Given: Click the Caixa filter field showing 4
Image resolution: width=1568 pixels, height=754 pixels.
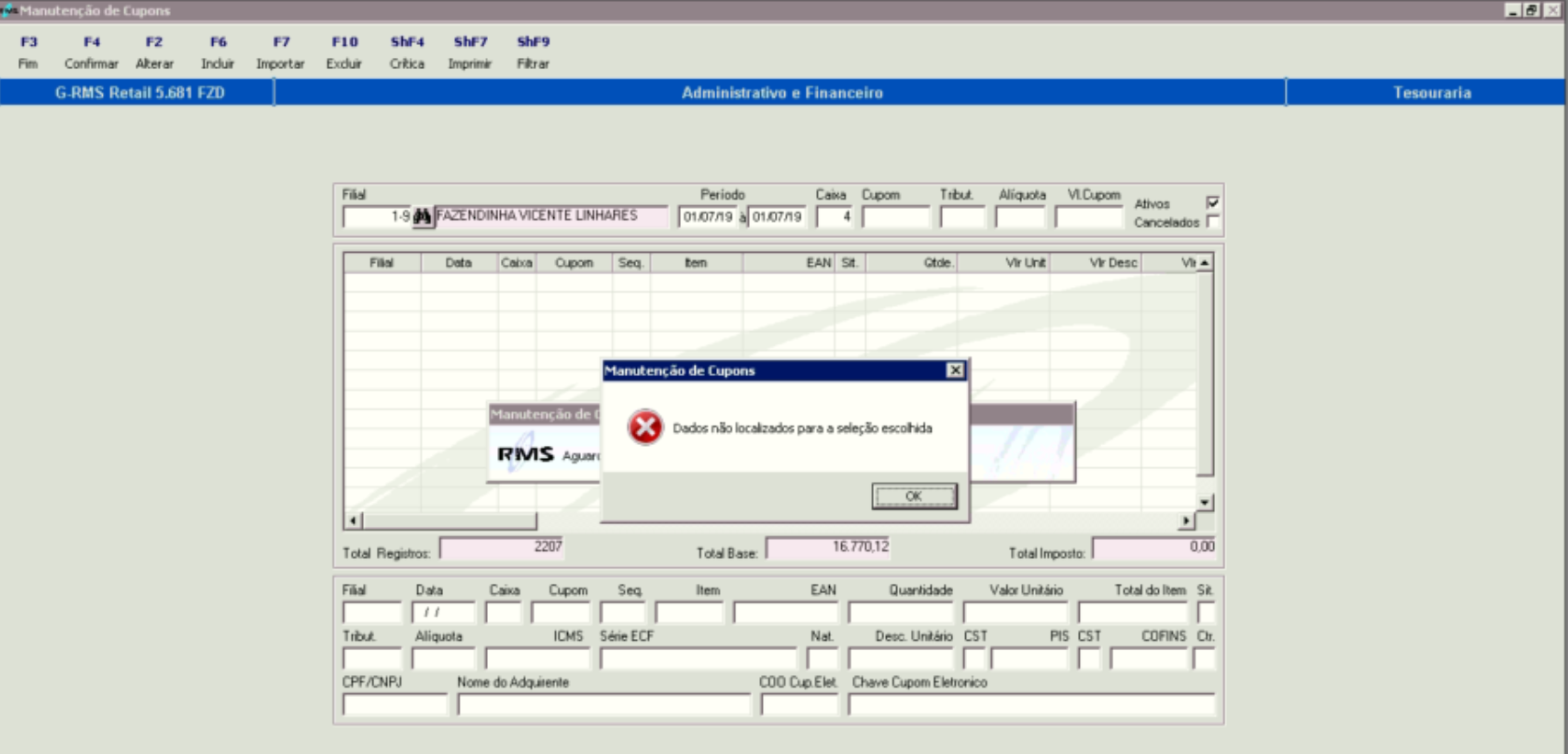Looking at the screenshot, I should point(835,217).
